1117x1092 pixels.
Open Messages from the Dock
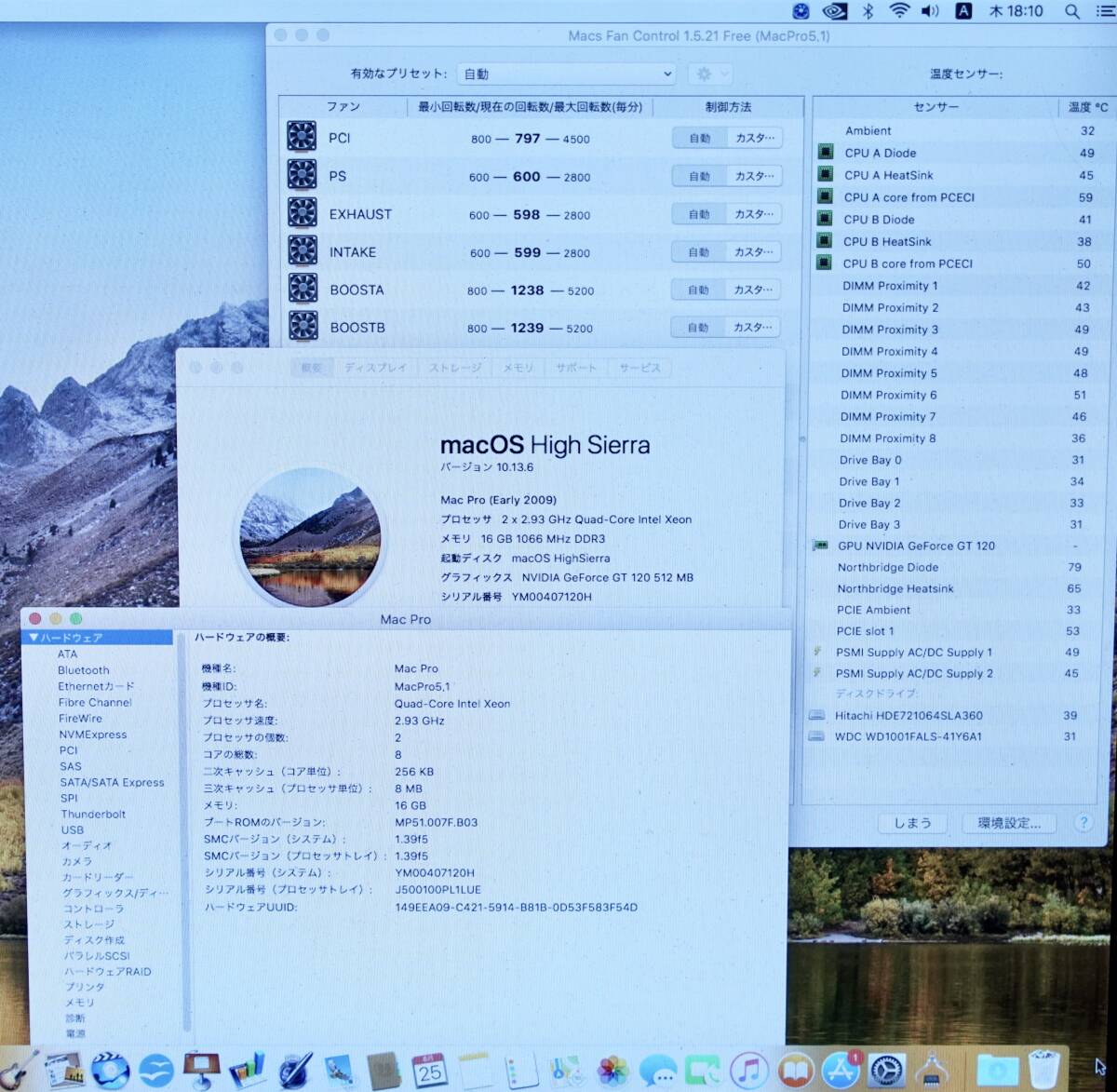coord(658,1071)
